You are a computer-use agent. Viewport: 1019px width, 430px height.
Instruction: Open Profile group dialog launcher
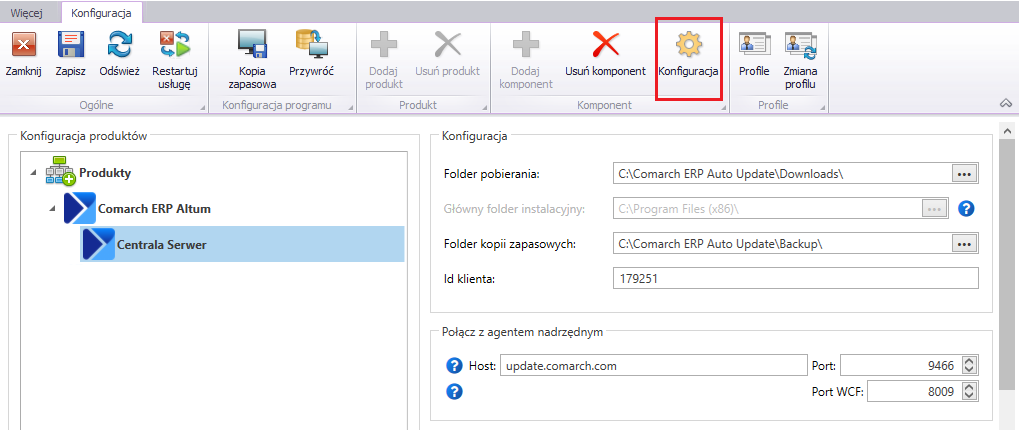pos(822,108)
